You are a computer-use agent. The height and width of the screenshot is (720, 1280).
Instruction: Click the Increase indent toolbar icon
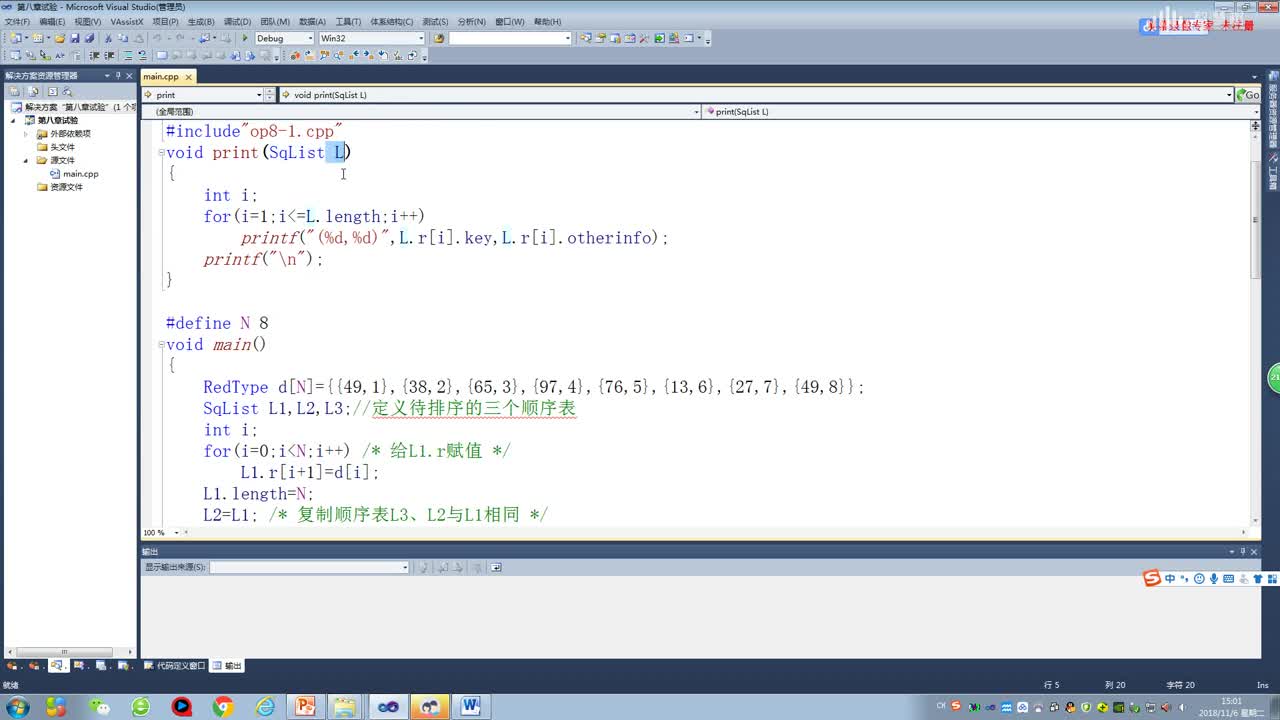pos(109,55)
